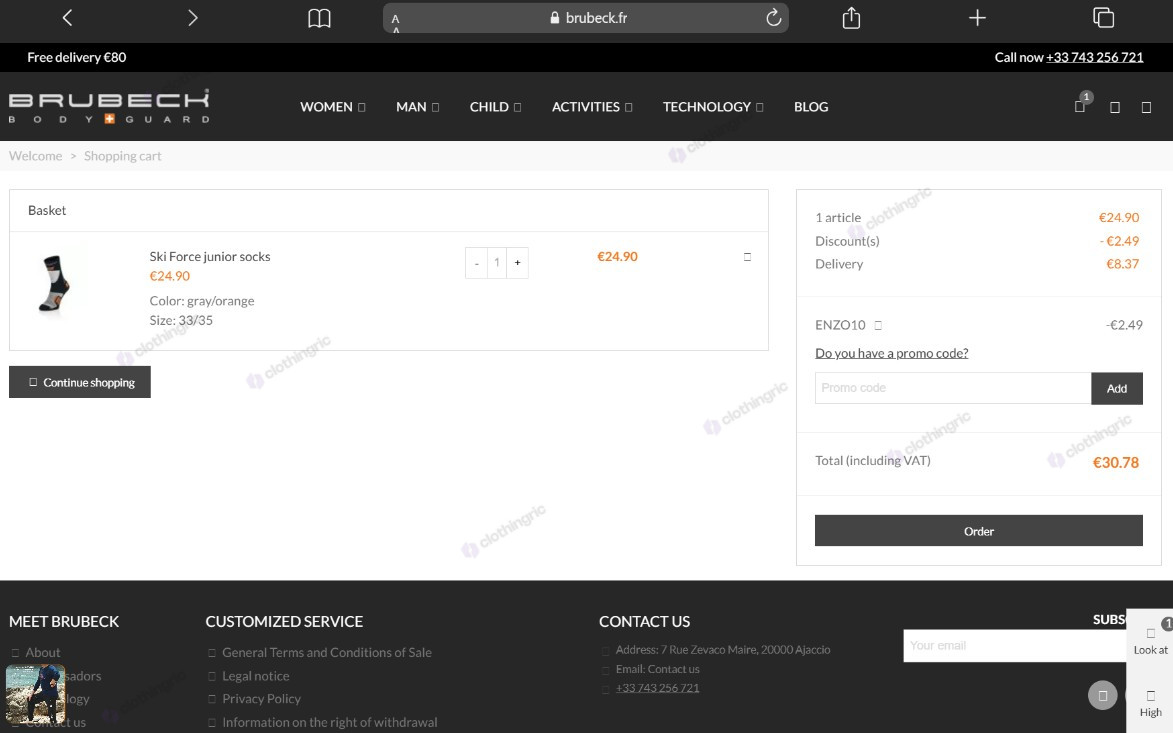Tap the reader text-size AA icon
1173x733 pixels.
pos(396,20)
